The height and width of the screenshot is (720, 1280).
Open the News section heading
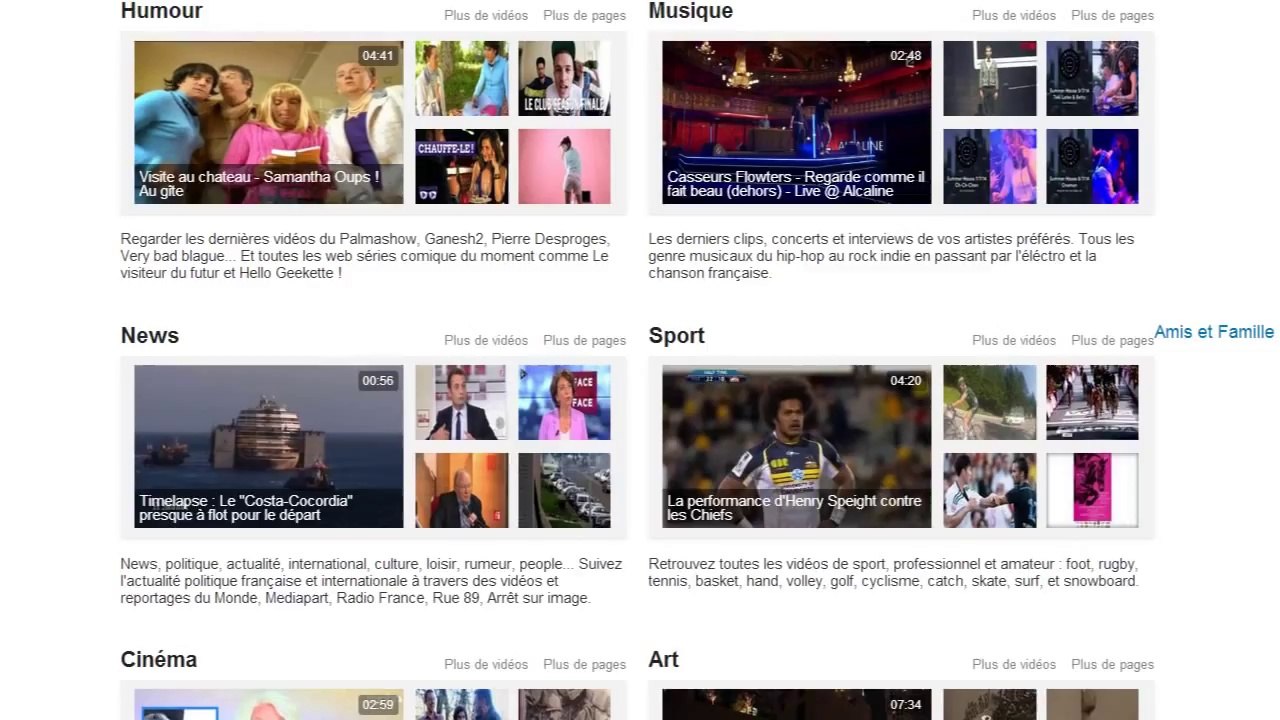point(150,335)
